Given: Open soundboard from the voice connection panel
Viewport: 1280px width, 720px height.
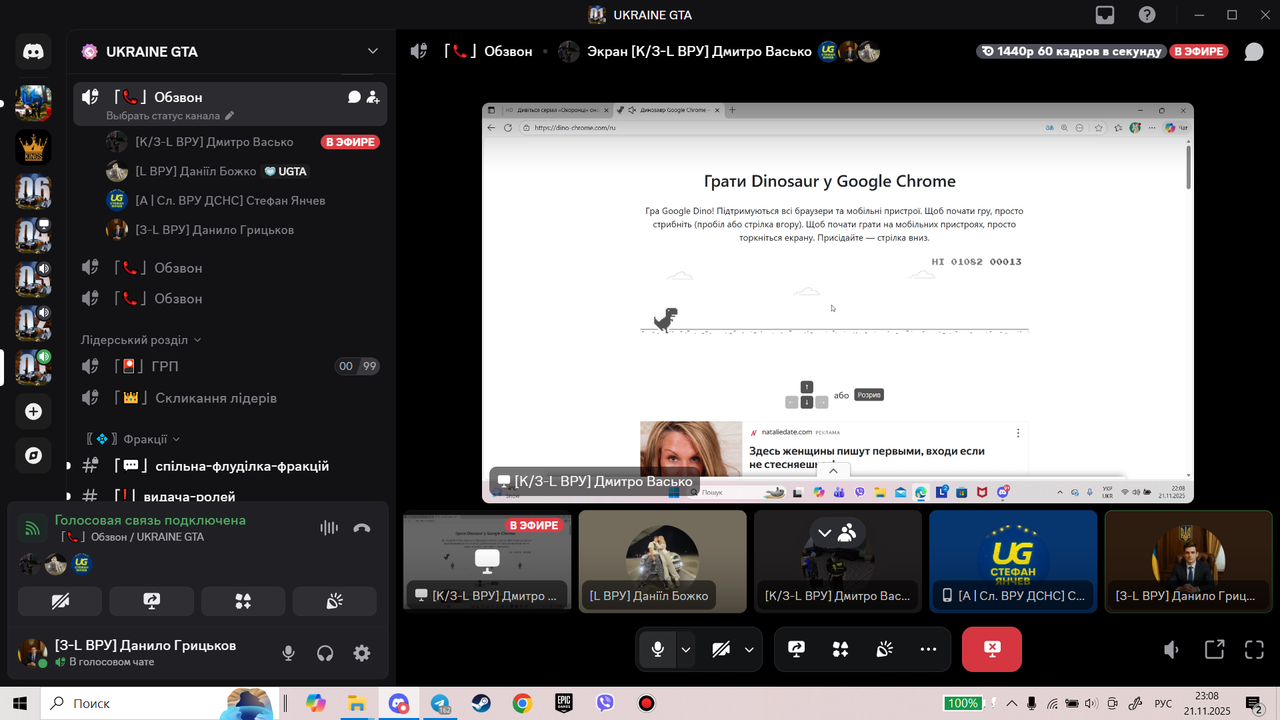Looking at the screenshot, I should (335, 601).
